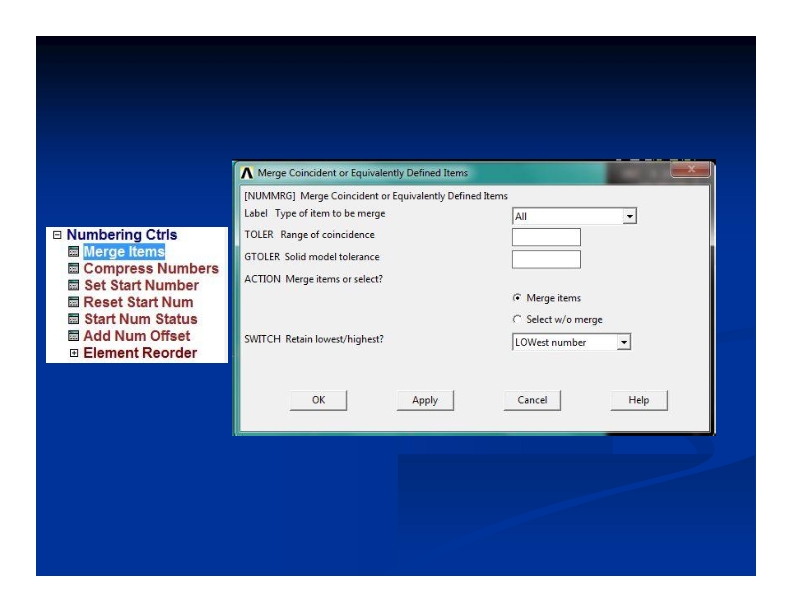Click the Compress Numbers dialog icon

click(73, 269)
